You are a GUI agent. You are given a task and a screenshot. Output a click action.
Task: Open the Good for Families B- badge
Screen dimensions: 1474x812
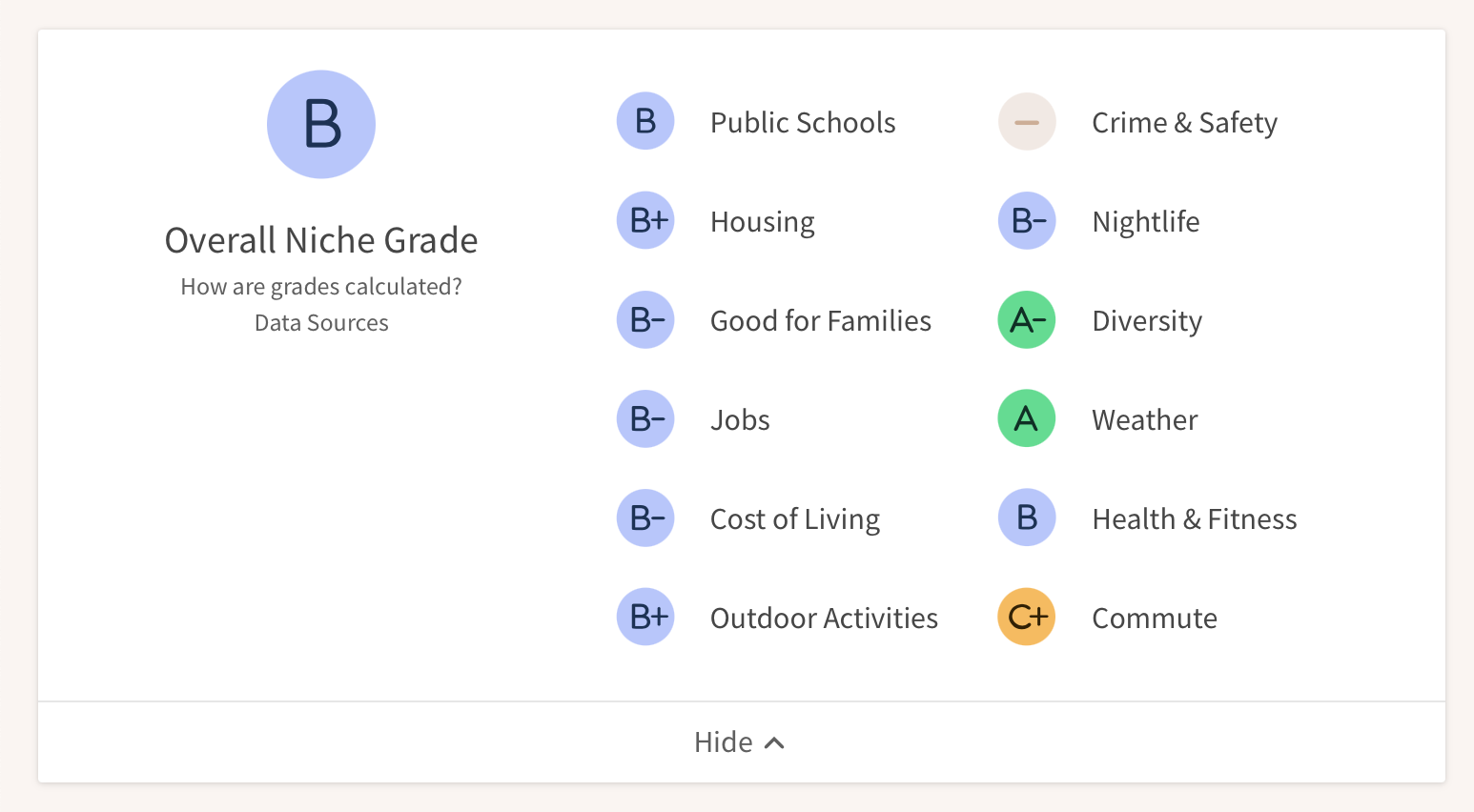[x=645, y=319]
